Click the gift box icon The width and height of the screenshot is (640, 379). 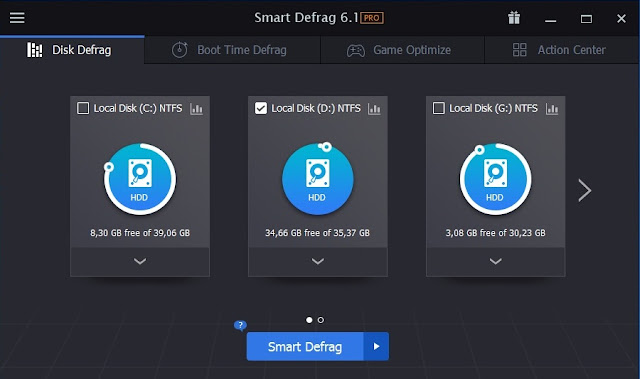coord(514,18)
